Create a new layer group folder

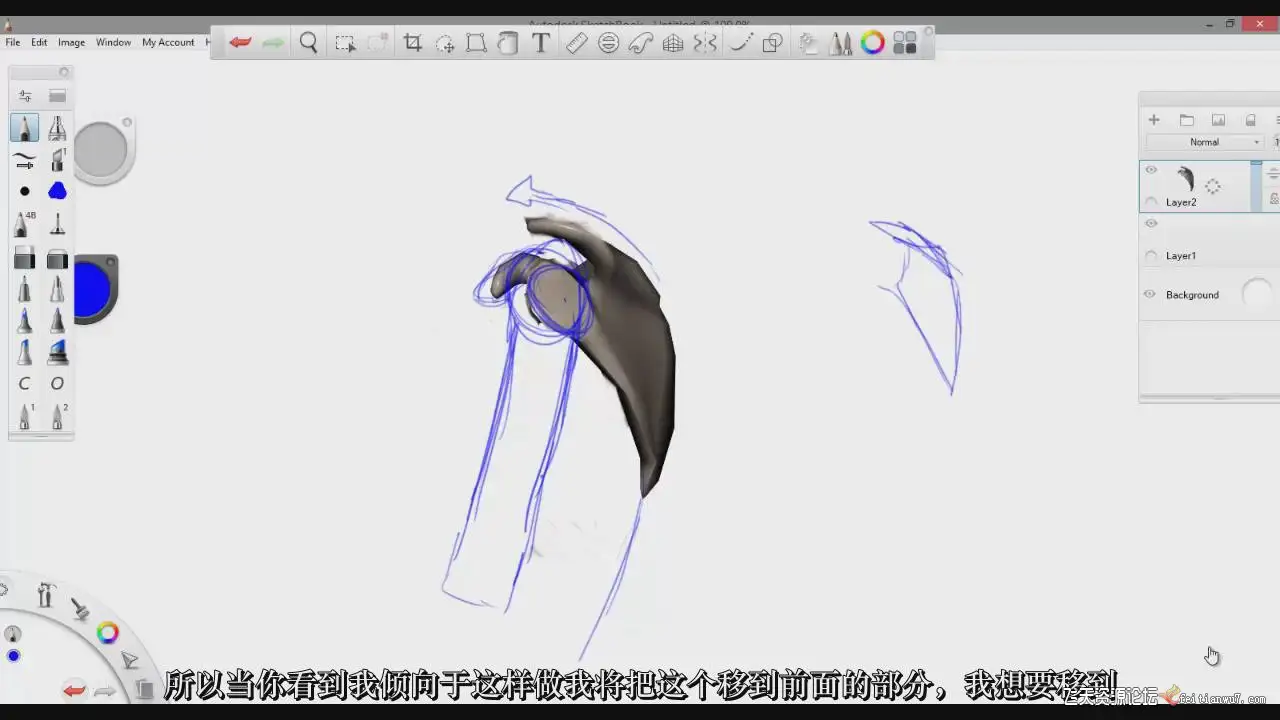[x=1186, y=120]
